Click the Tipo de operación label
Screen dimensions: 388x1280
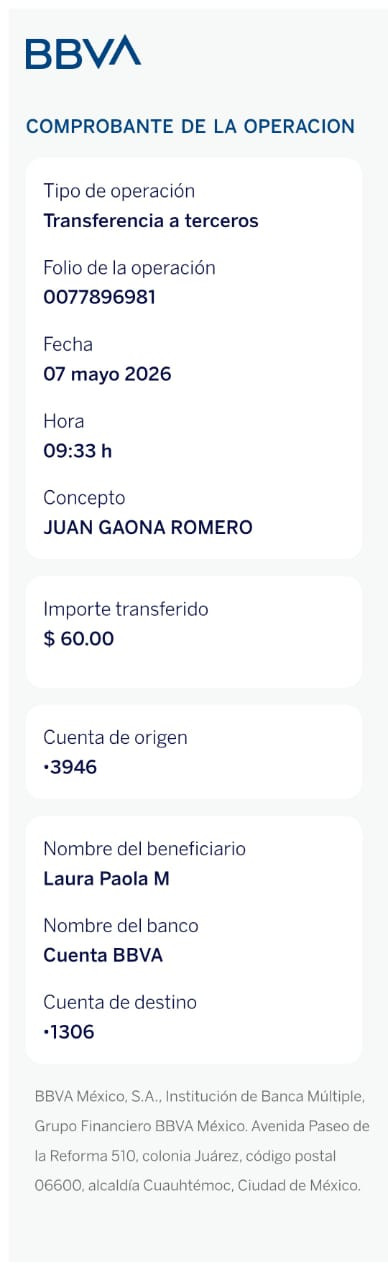coord(119,191)
